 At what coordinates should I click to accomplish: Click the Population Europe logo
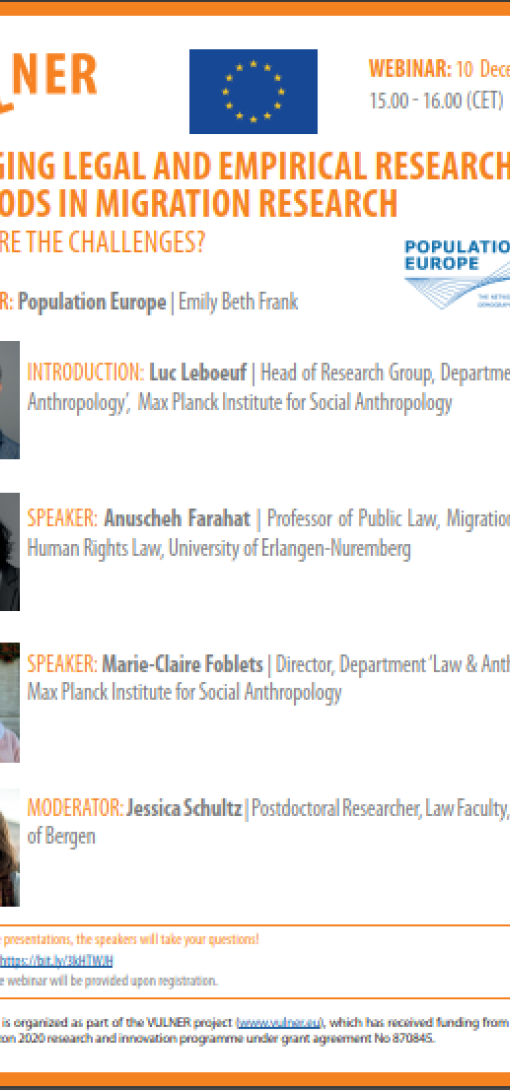coord(457,273)
